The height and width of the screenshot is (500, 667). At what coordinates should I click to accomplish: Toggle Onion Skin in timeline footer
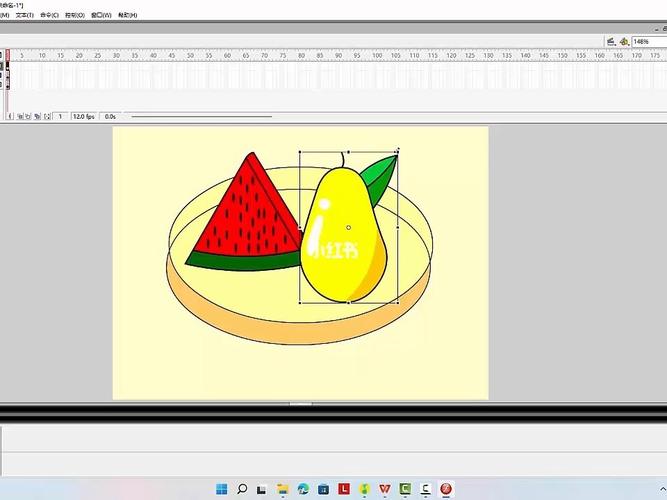pyautogui.click(x=20, y=116)
